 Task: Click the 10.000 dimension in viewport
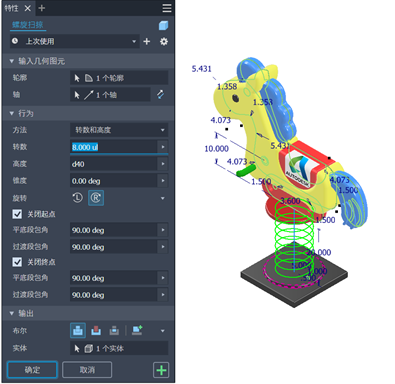(x=216, y=149)
